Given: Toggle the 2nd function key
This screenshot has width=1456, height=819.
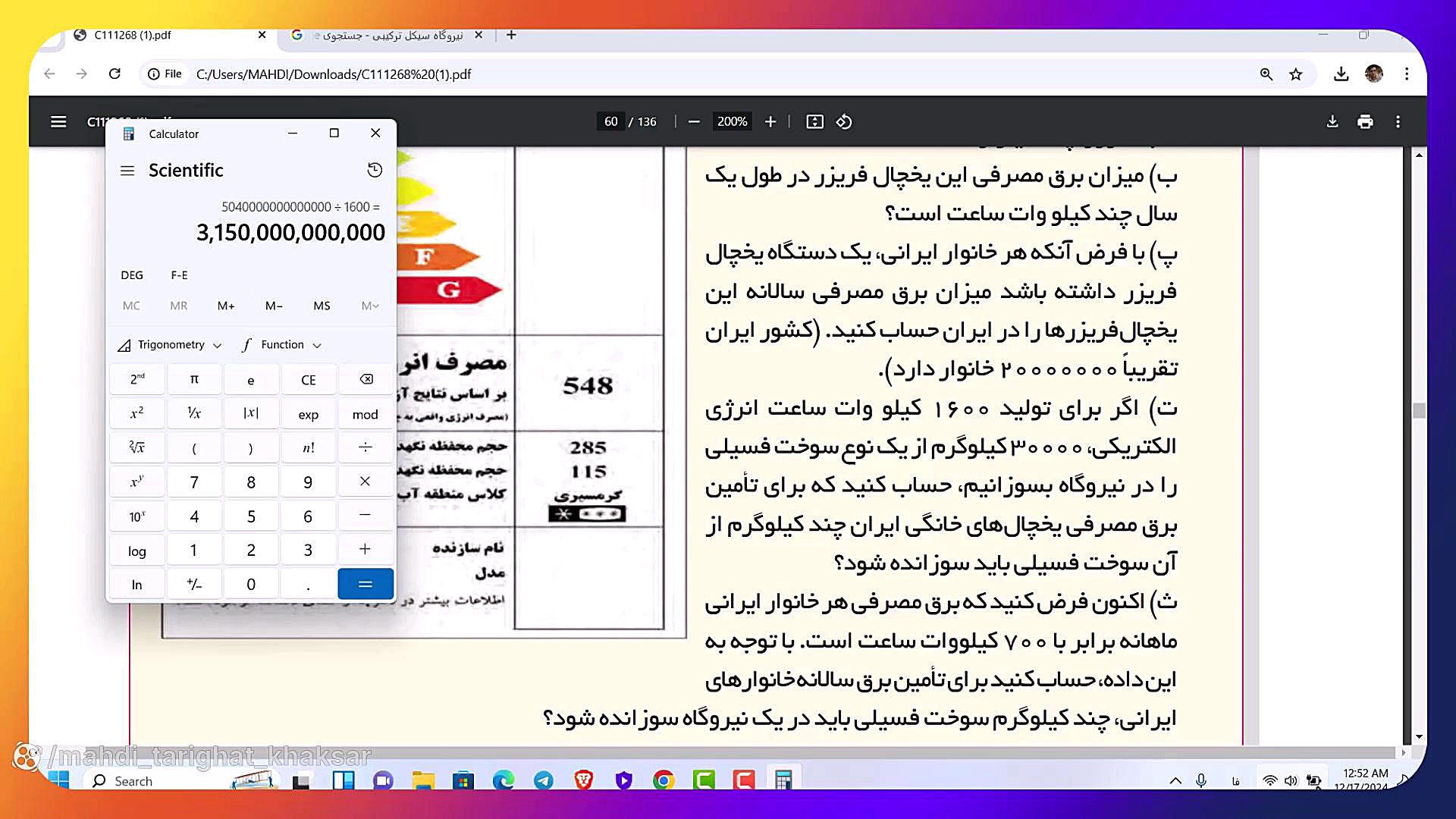Looking at the screenshot, I should 137,379.
